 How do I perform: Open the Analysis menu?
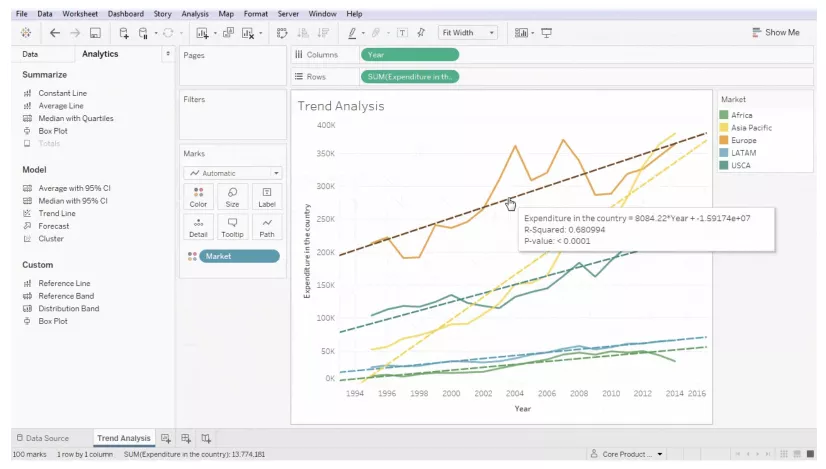195,14
